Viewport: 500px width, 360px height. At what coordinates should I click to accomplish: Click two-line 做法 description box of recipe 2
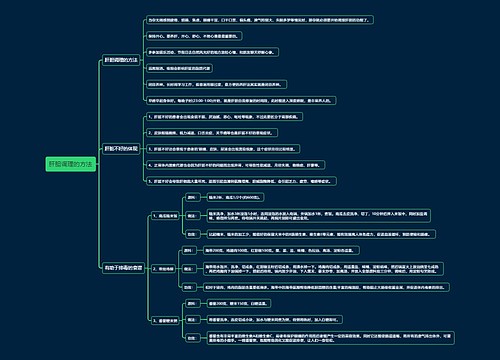click(323, 269)
